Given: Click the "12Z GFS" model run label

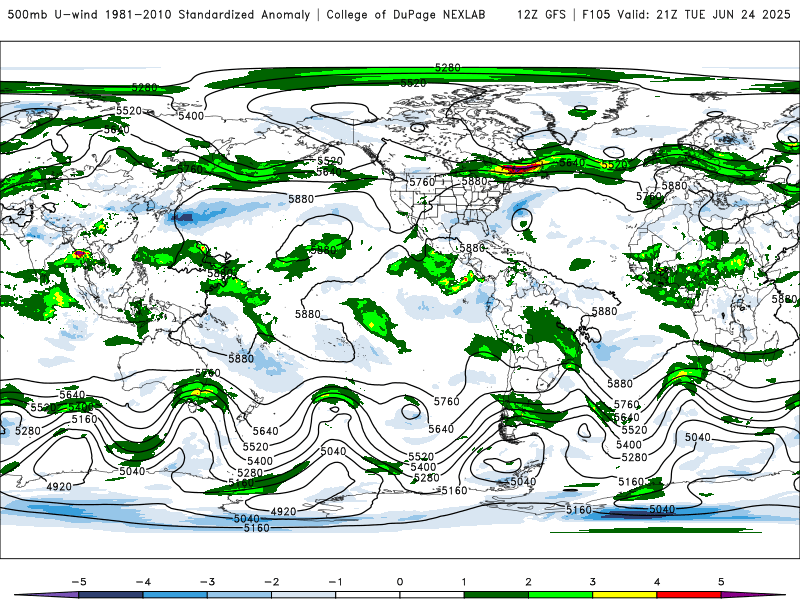Looking at the screenshot, I should pyautogui.click(x=541, y=15).
